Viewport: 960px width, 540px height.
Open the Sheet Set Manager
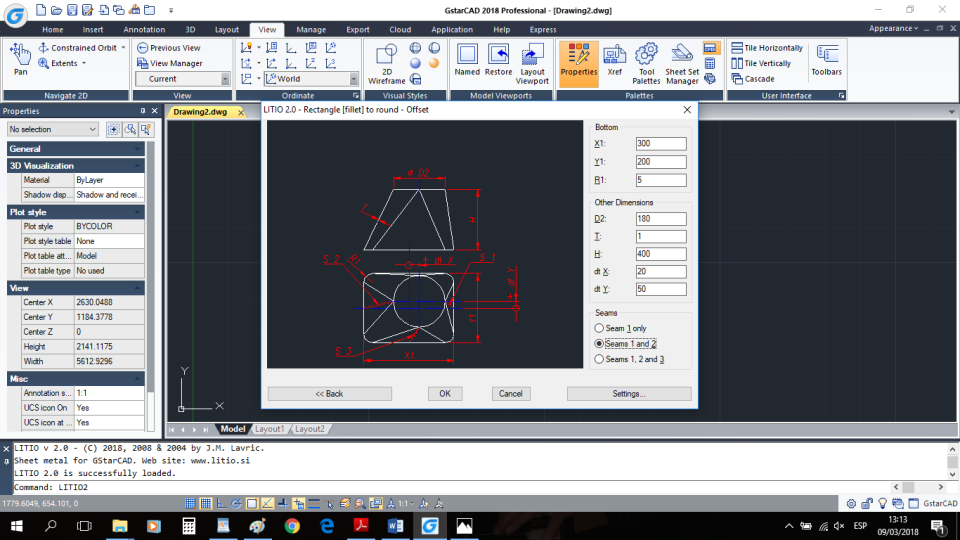click(x=682, y=64)
